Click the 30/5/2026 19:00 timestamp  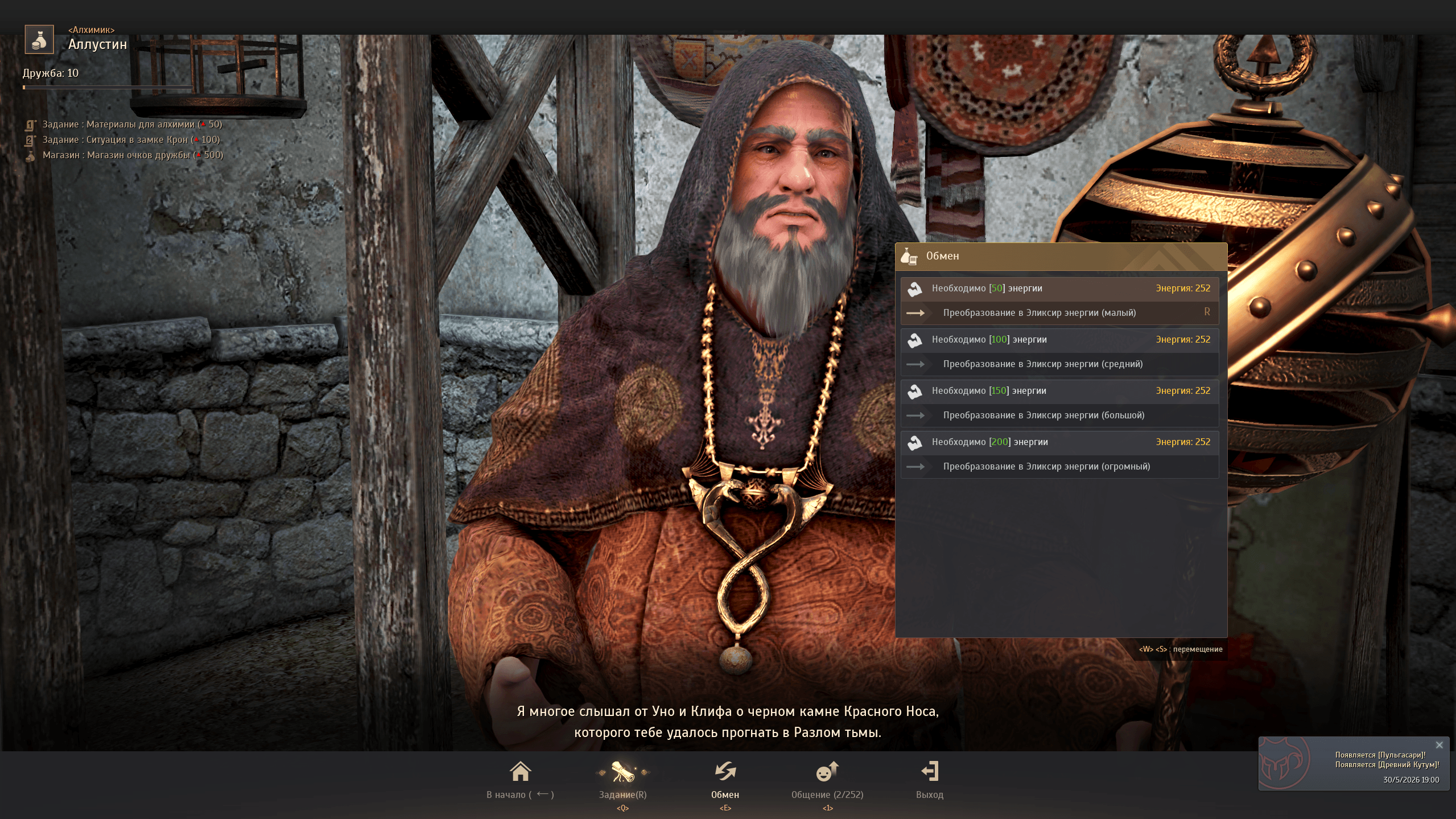tap(1411, 780)
